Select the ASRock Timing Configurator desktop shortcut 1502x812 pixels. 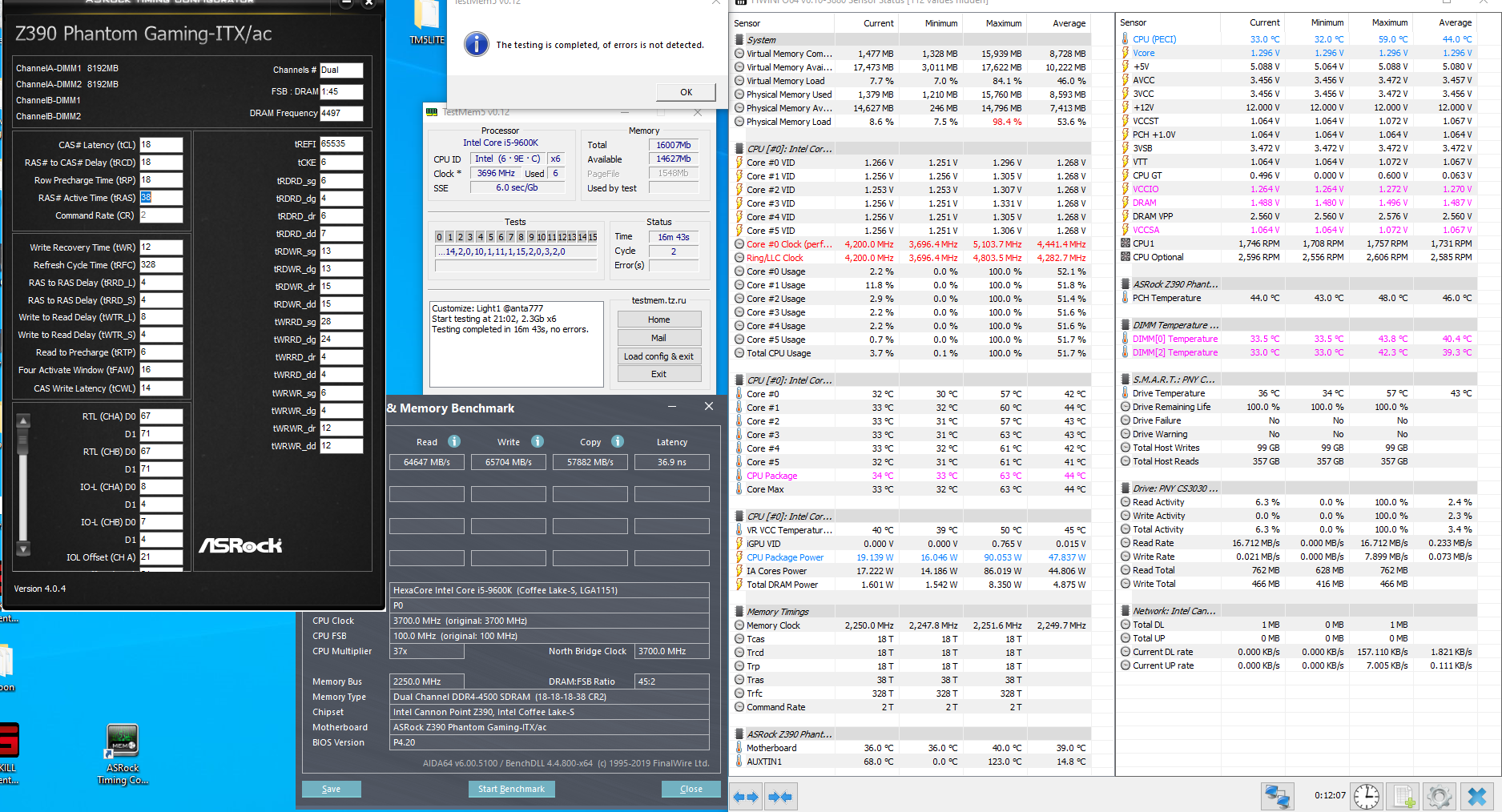coord(123,754)
